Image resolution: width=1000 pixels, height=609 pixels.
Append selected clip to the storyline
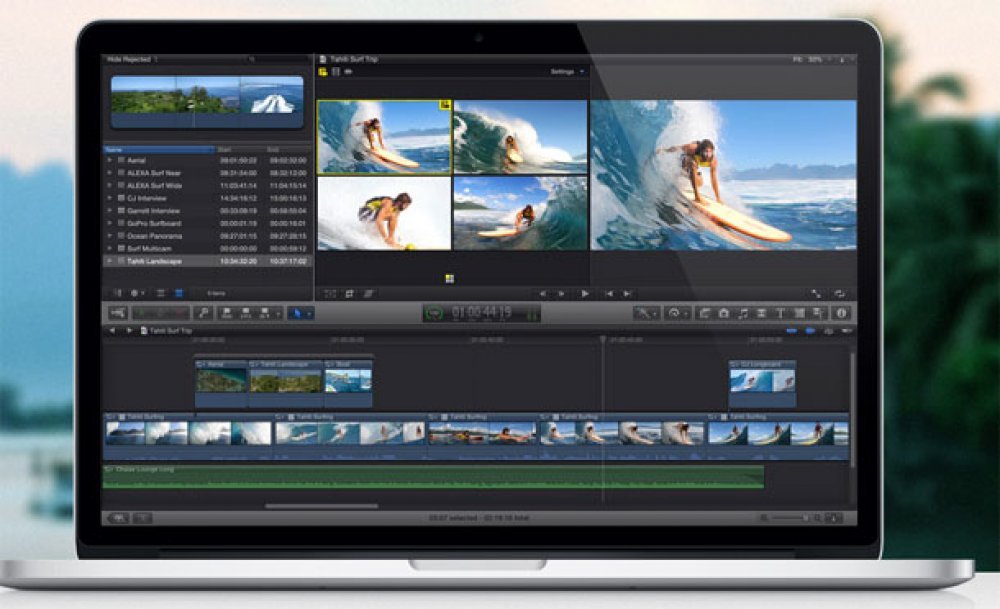(x=264, y=313)
